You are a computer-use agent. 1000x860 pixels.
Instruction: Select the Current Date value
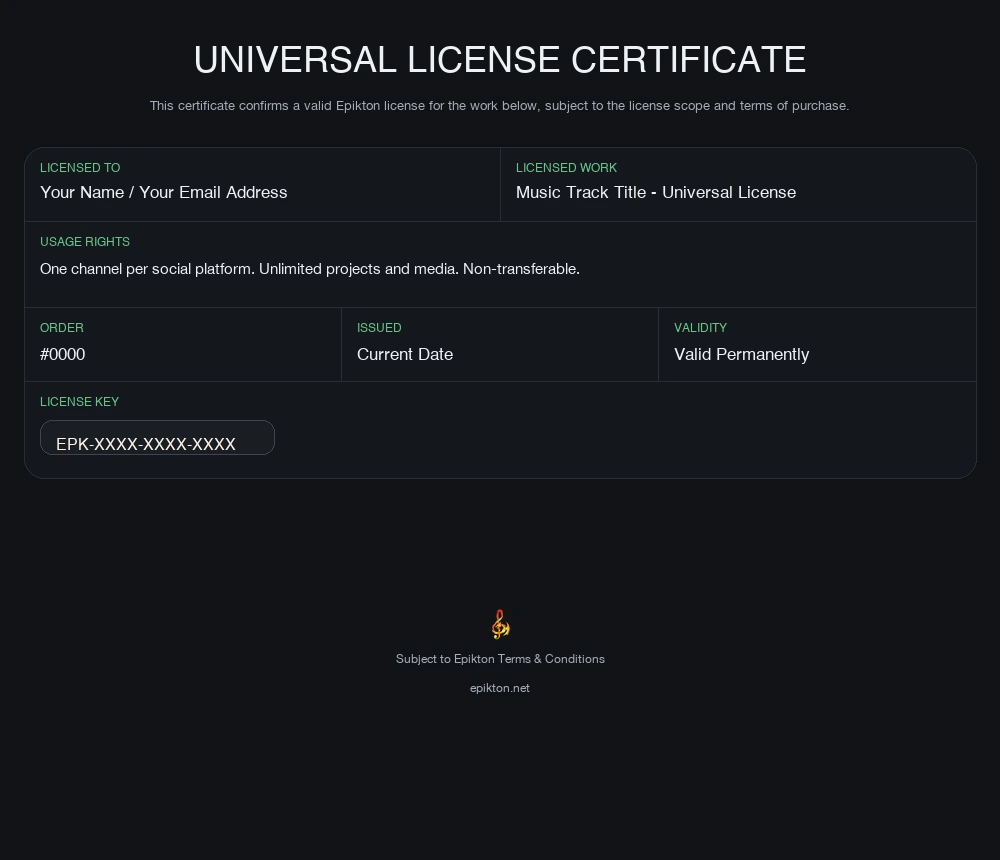point(405,354)
